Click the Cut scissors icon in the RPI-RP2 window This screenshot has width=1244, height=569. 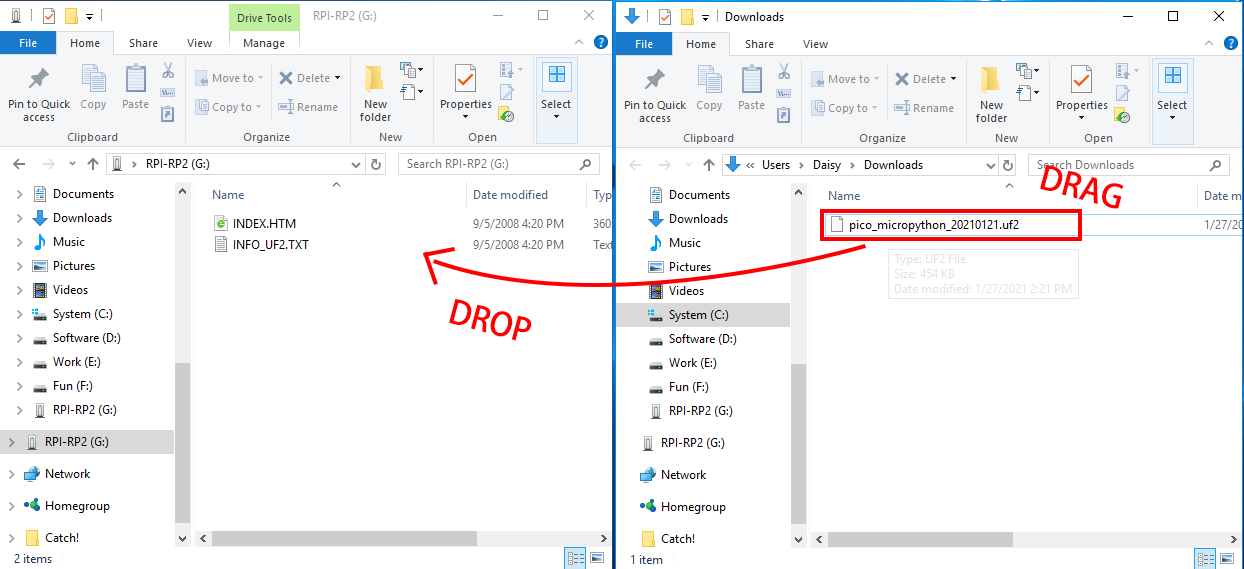(x=168, y=71)
